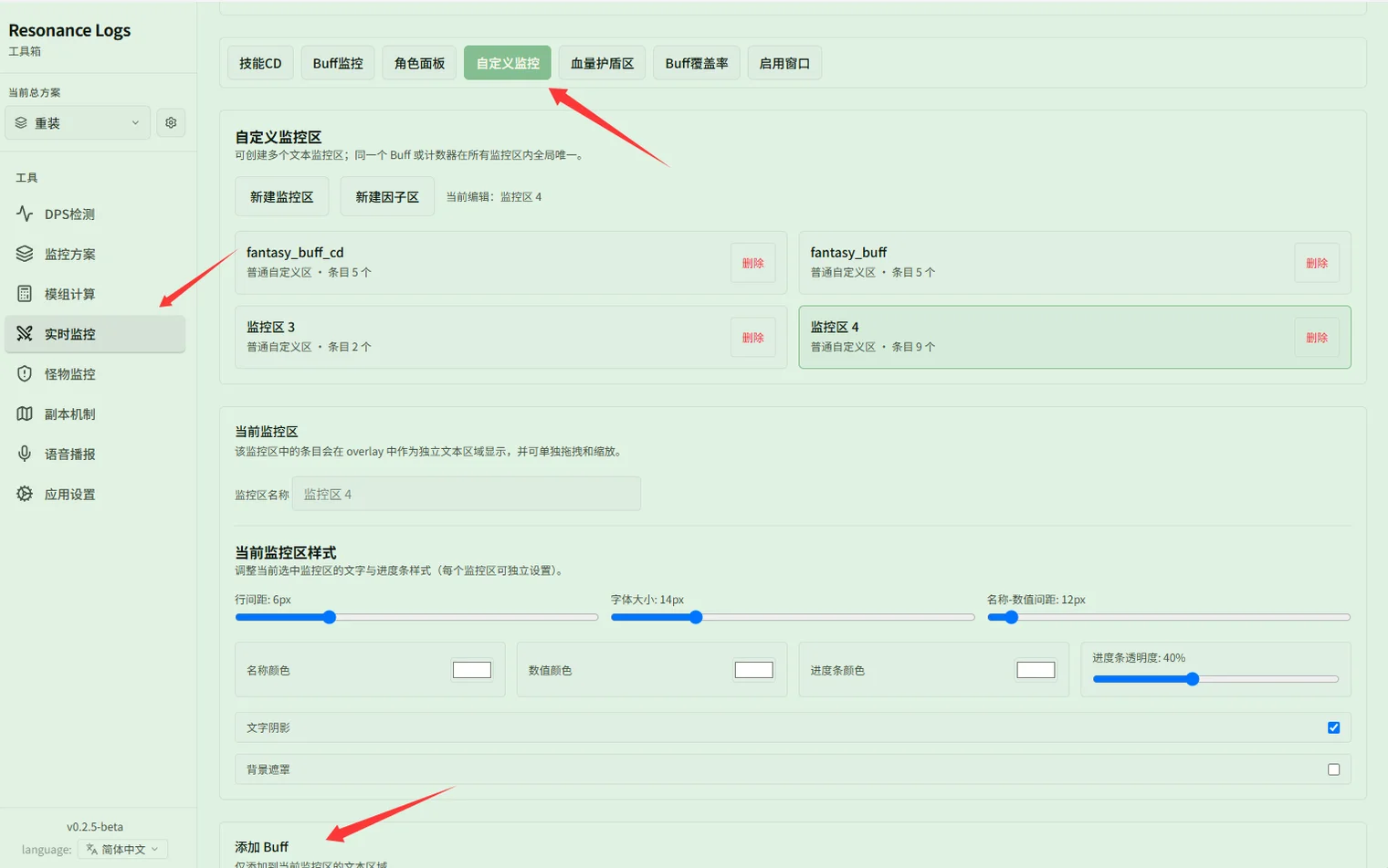Screen dimensions: 1388x868
Task: Select the 自定义监控 tab
Action: (x=508, y=63)
